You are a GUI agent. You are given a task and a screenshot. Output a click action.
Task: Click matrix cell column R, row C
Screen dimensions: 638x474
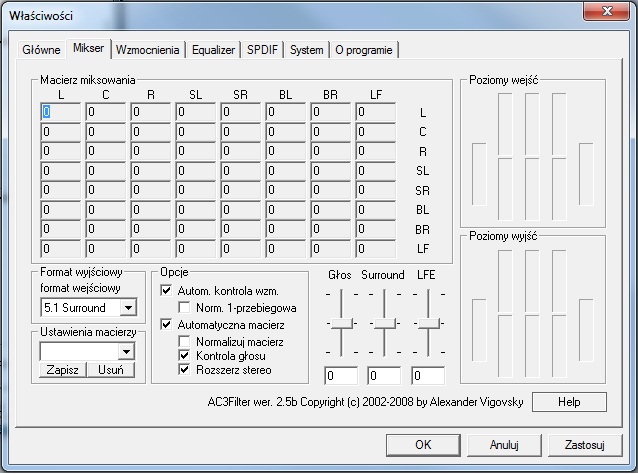[x=151, y=131]
